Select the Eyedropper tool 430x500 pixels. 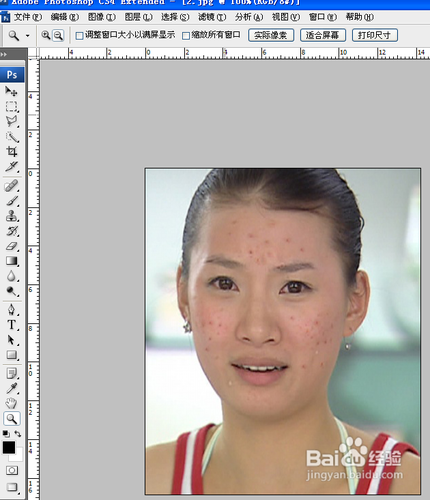(11, 389)
